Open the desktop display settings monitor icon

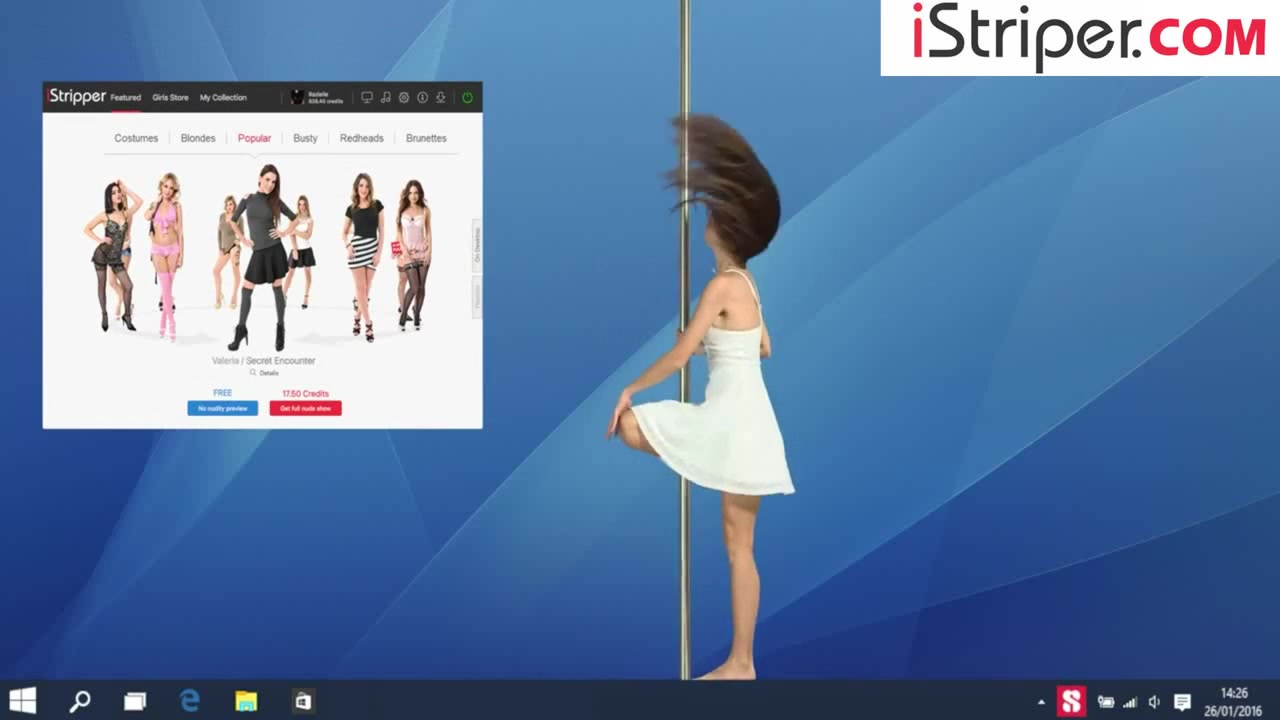(x=367, y=97)
